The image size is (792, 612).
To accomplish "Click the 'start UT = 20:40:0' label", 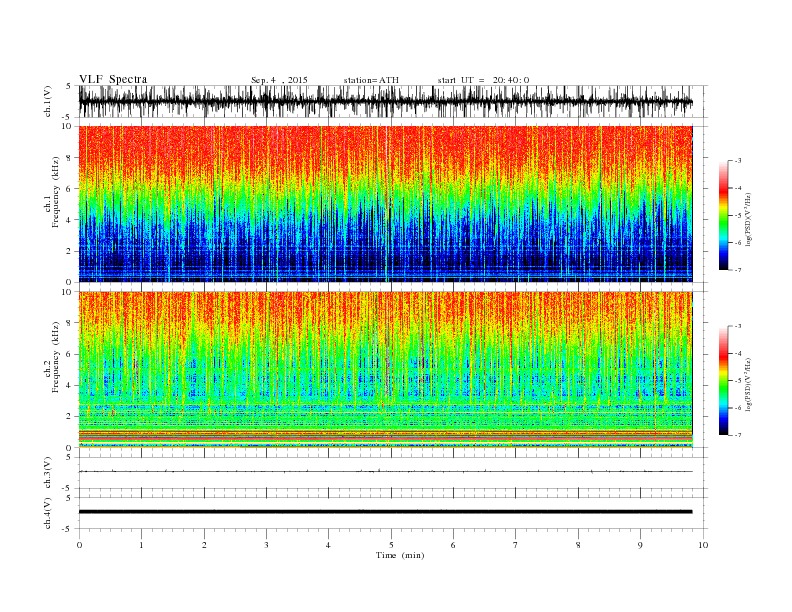I will (483, 80).
